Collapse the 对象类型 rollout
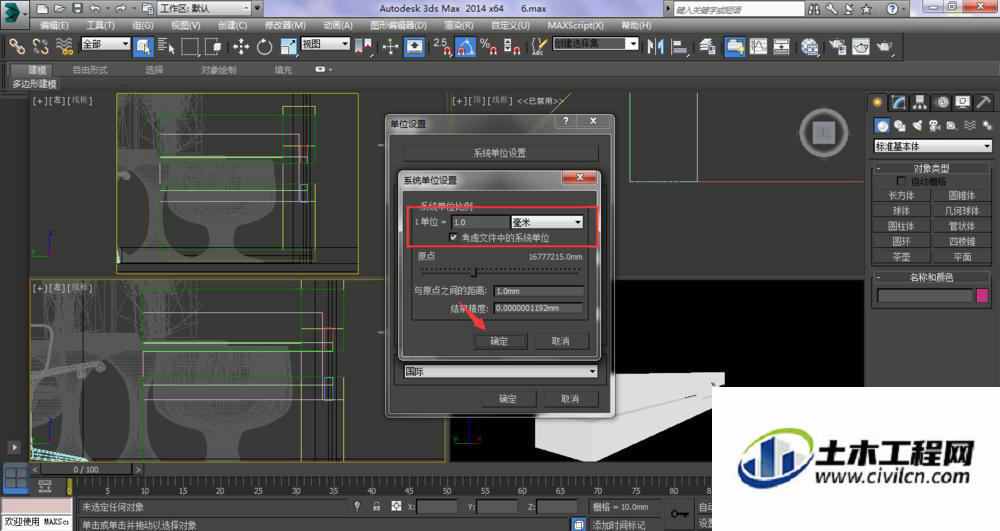The height and width of the screenshot is (531, 1000). (931, 168)
